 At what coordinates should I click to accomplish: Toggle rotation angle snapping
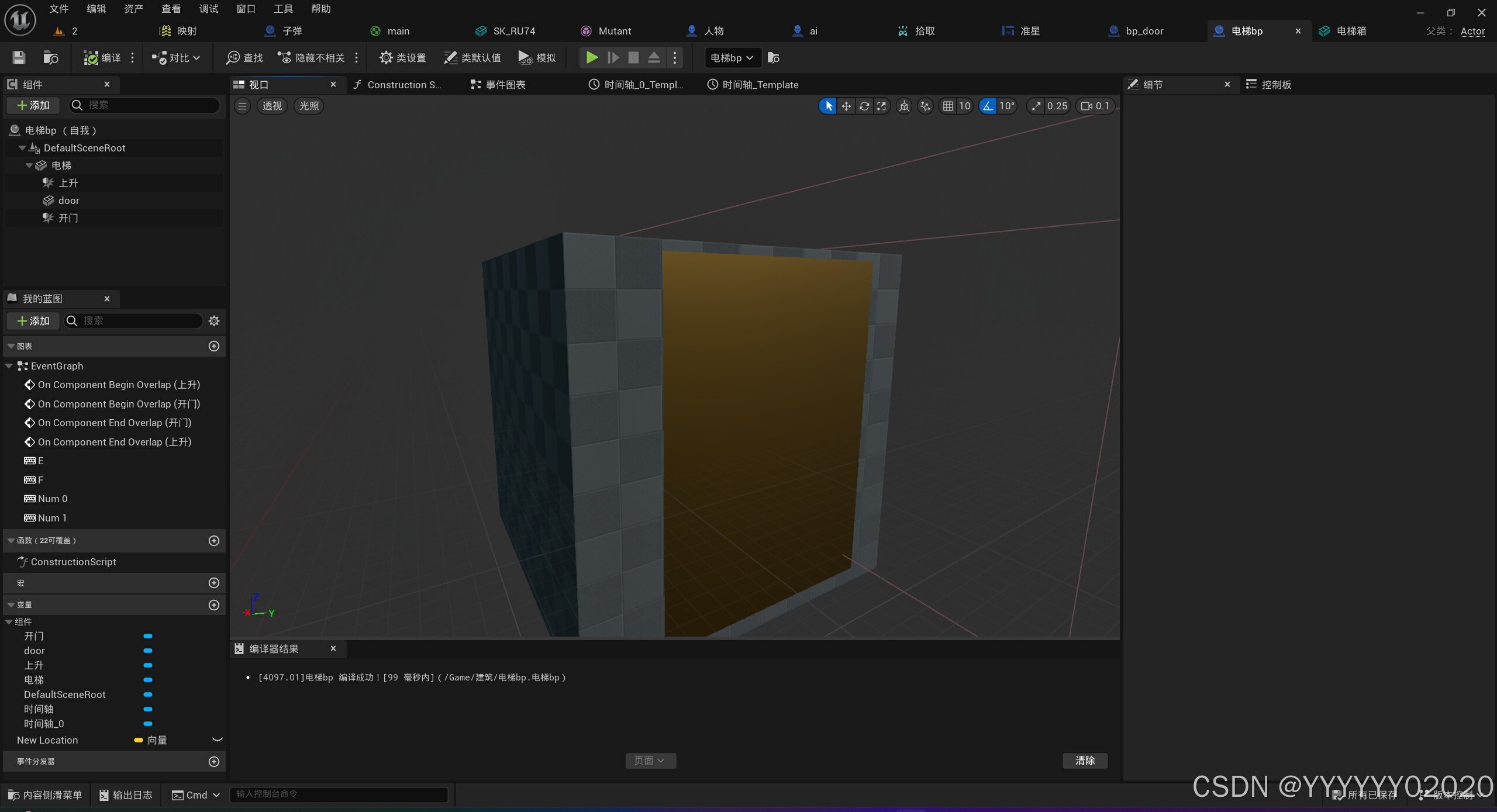click(988, 106)
